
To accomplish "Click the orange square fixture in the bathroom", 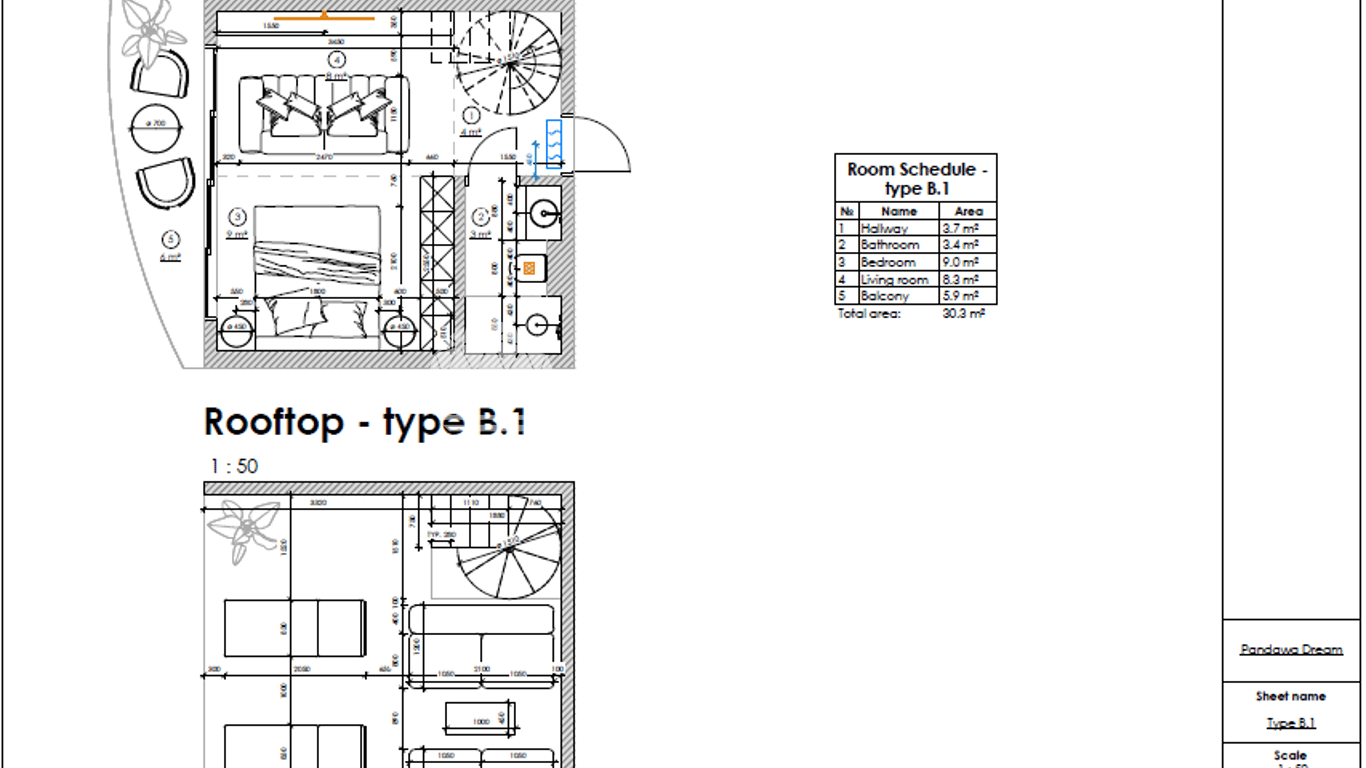I will tap(530, 267).
